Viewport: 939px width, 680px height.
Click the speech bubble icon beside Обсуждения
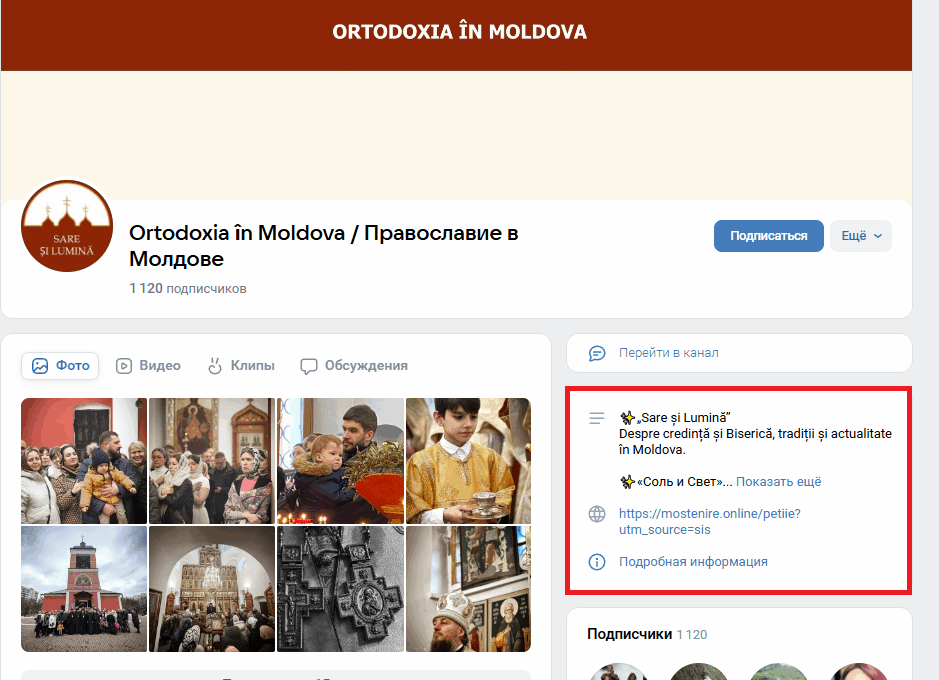coord(308,366)
